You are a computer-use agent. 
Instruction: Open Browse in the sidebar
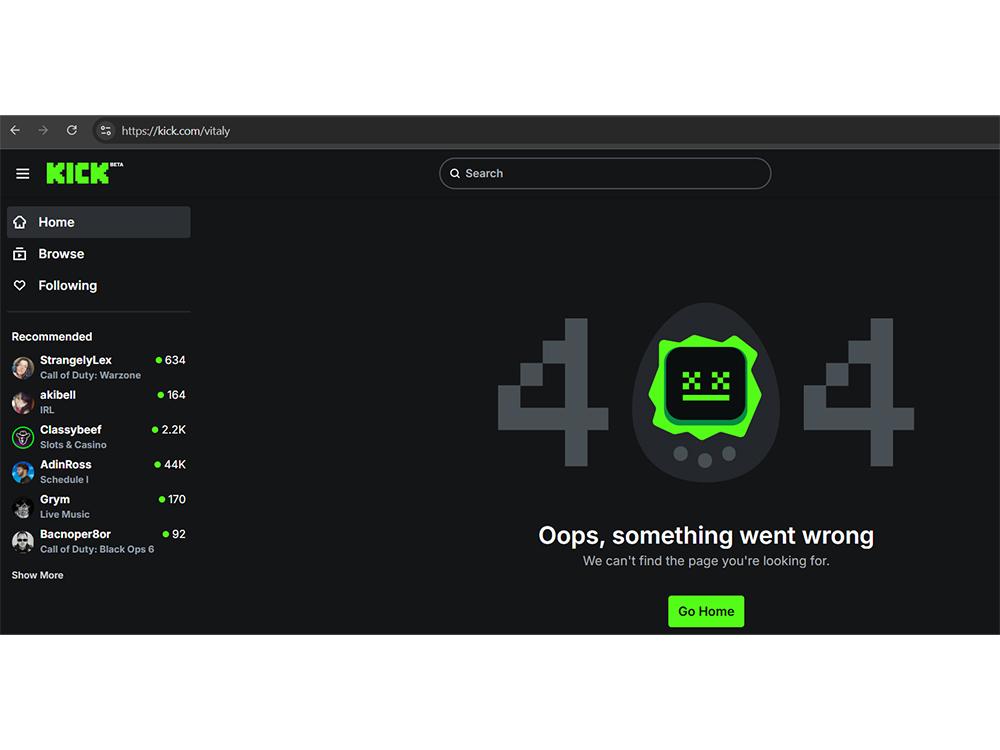(99, 254)
